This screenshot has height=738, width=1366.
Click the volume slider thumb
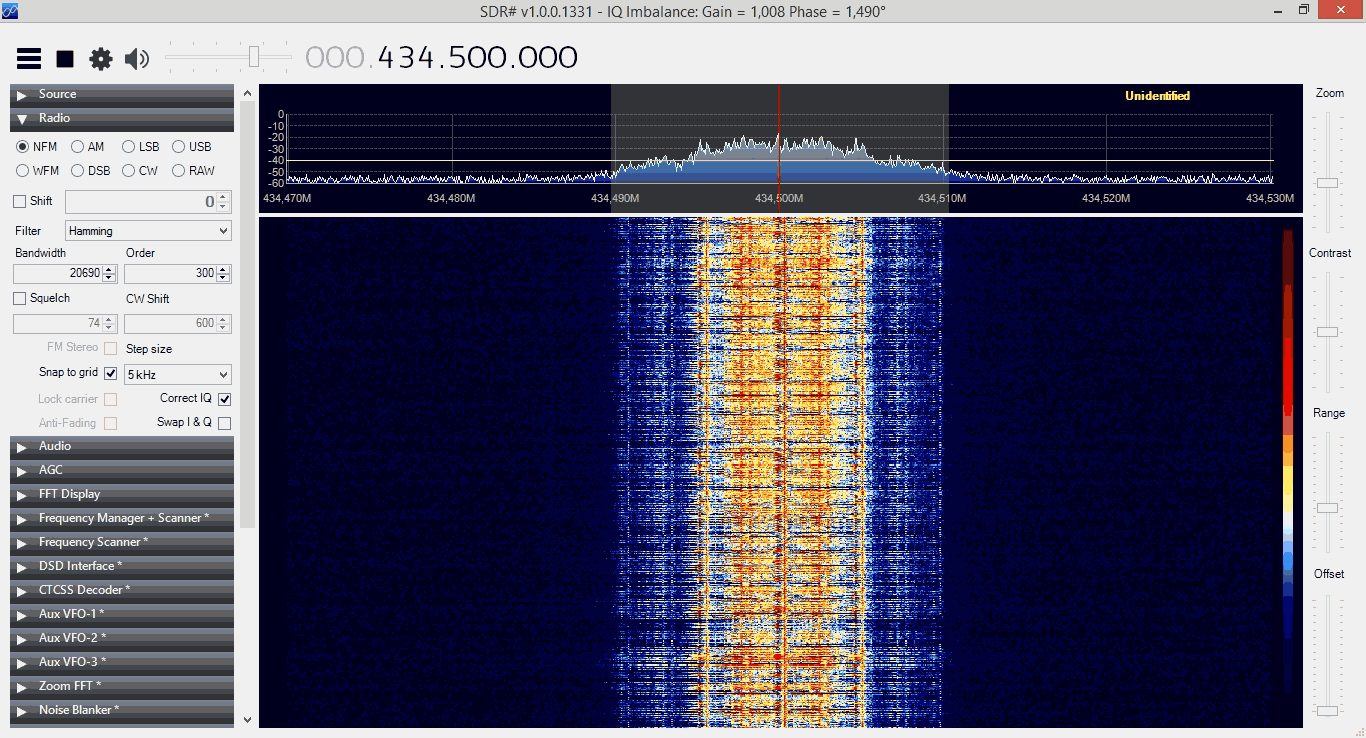pos(254,57)
